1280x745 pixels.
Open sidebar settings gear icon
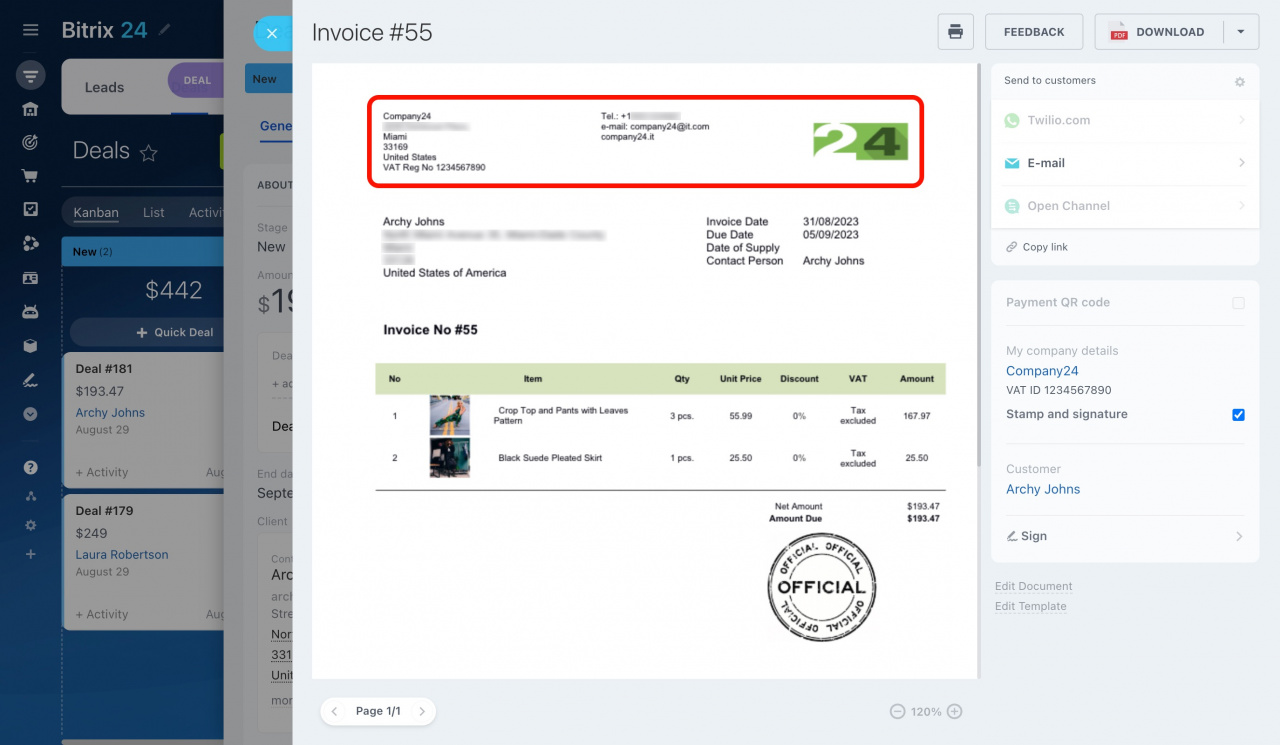[x=31, y=525]
